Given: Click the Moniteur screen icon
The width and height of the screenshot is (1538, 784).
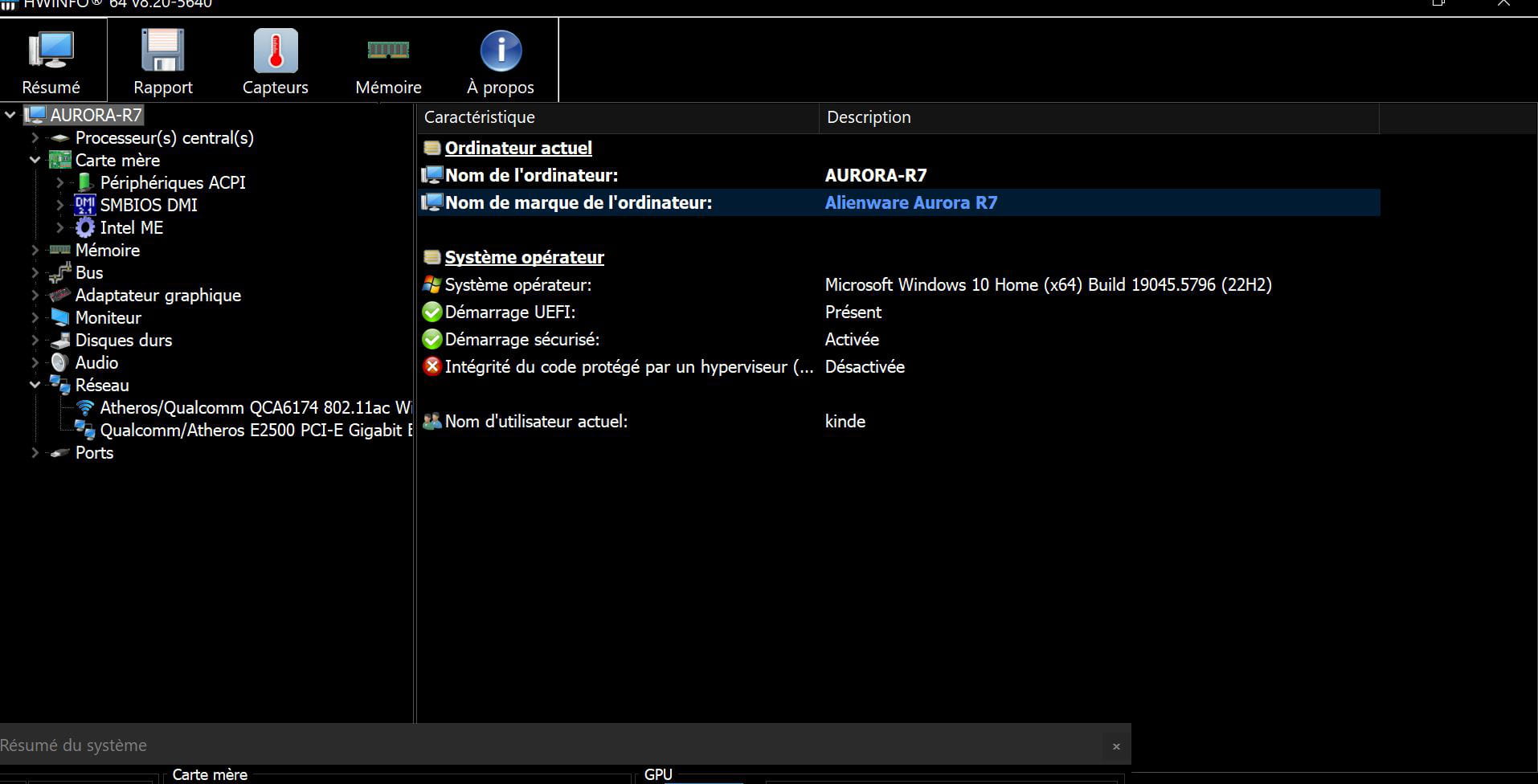Looking at the screenshot, I should 60,317.
